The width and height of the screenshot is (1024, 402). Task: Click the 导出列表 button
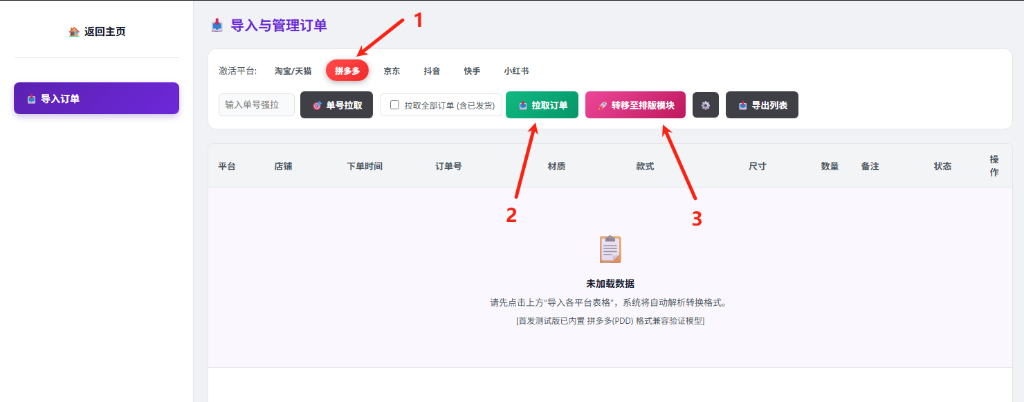[x=762, y=104]
